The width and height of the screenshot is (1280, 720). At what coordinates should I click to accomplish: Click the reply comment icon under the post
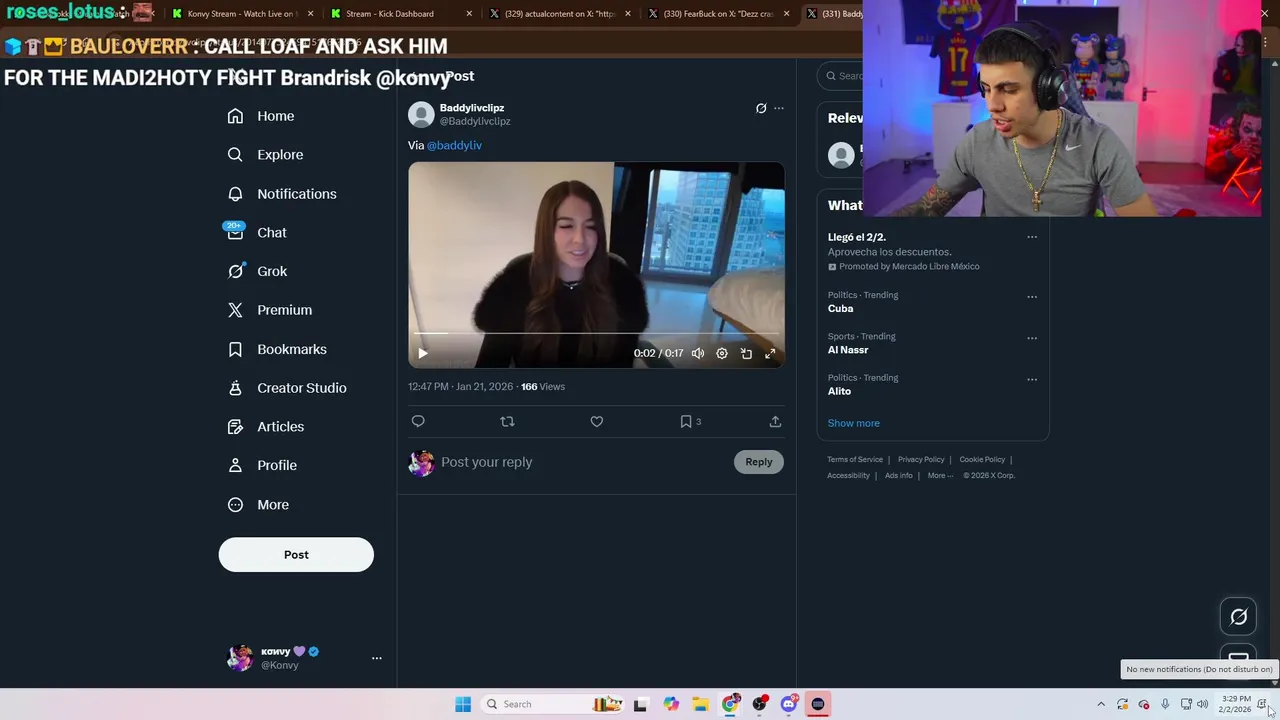418,422
